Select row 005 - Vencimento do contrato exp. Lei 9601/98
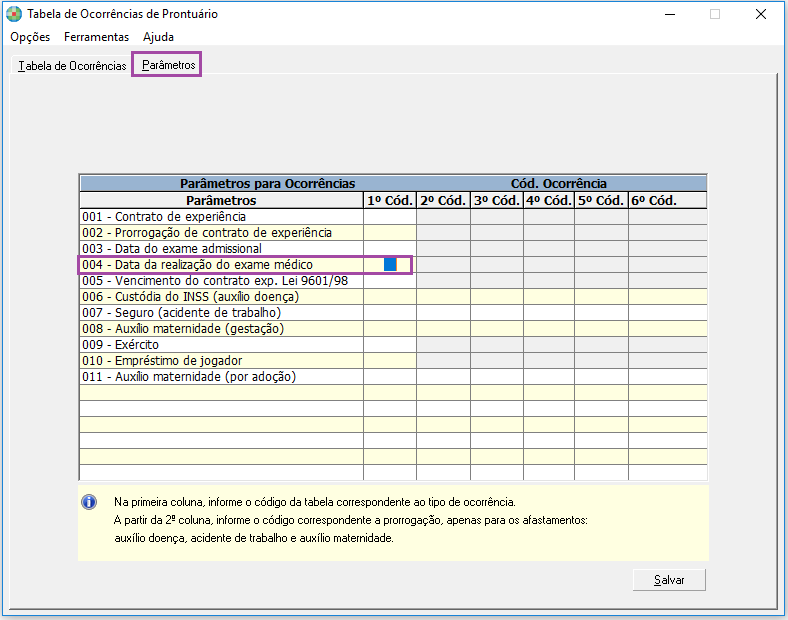The width and height of the screenshot is (788, 620). (x=222, y=281)
